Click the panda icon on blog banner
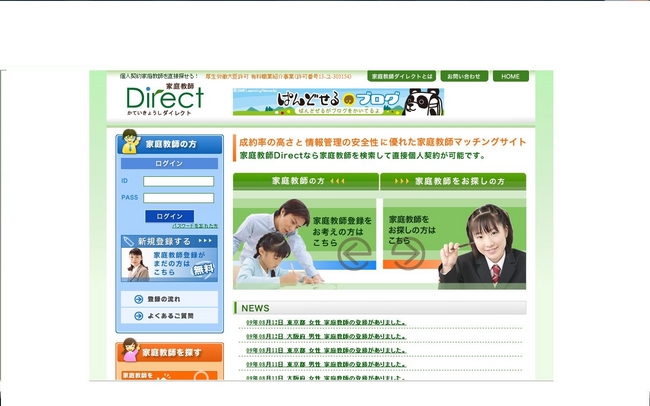Viewport: 650px width, 406px height. tap(427, 101)
